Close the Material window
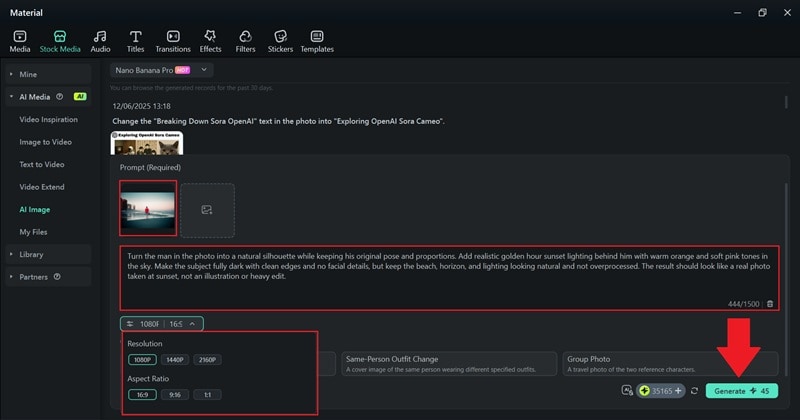Image resolution: width=800 pixels, height=420 pixels. pyautogui.click(x=787, y=13)
